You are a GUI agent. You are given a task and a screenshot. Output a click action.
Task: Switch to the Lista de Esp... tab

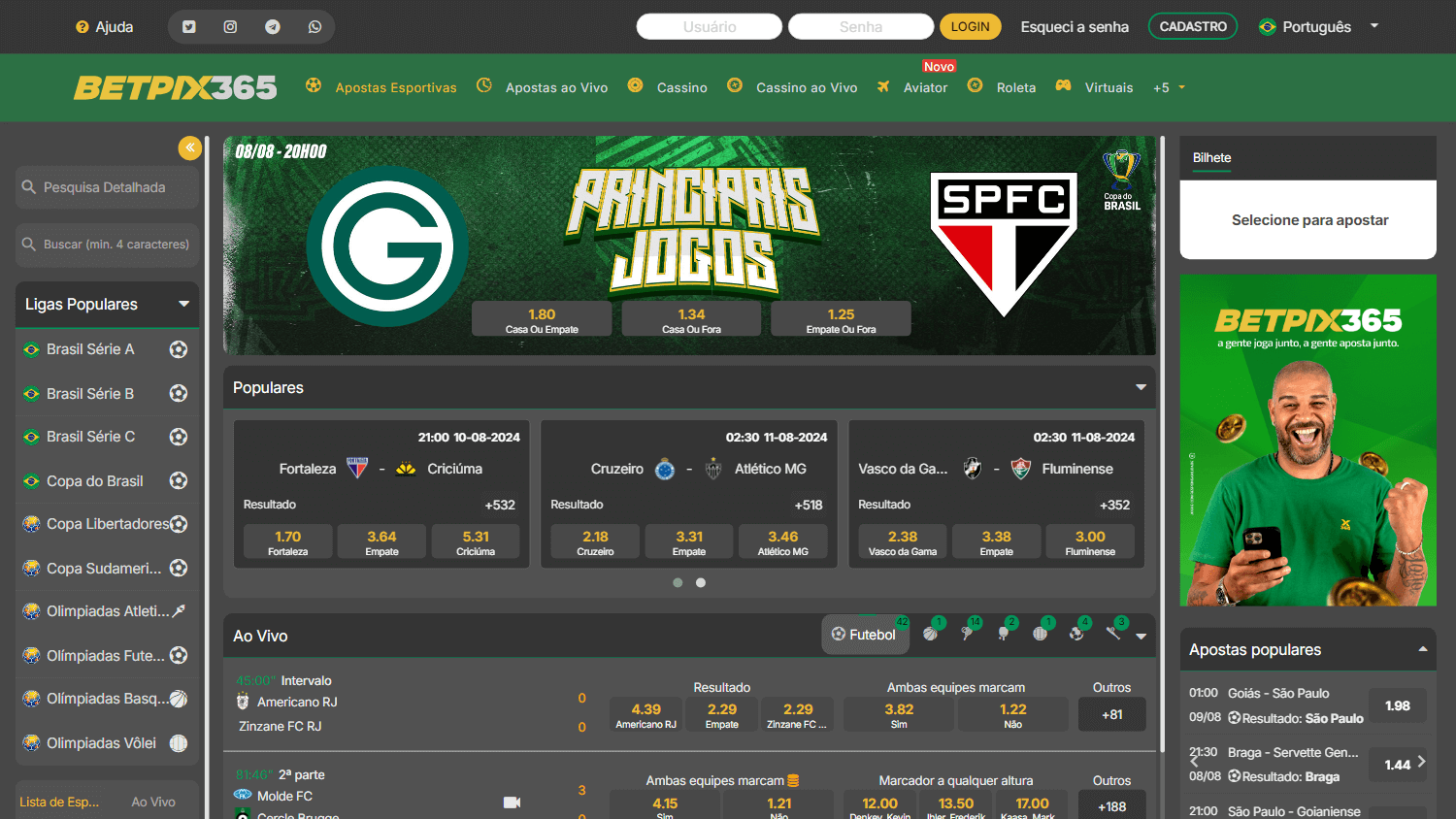coord(59,802)
